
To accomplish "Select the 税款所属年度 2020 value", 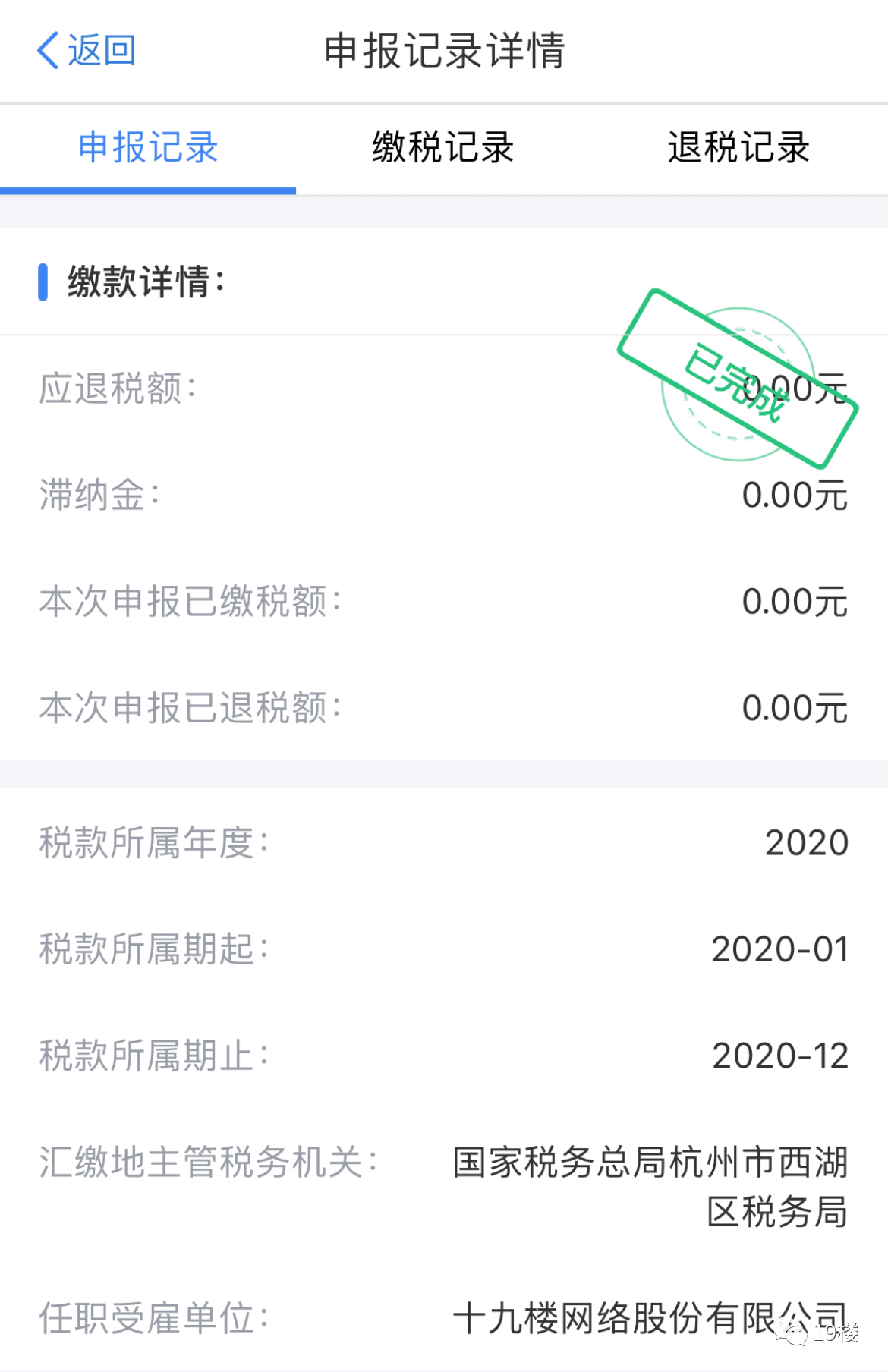I will coord(807,843).
